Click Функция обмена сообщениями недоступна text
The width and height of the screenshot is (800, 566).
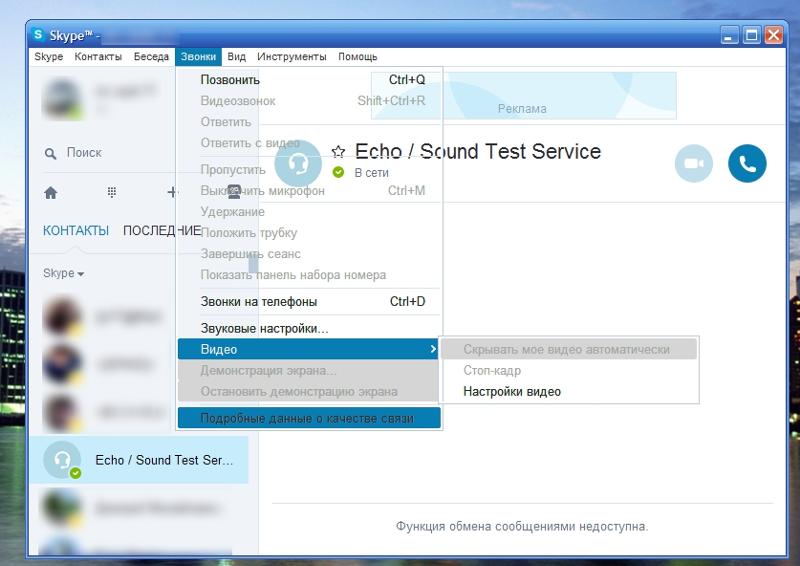click(522, 526)
